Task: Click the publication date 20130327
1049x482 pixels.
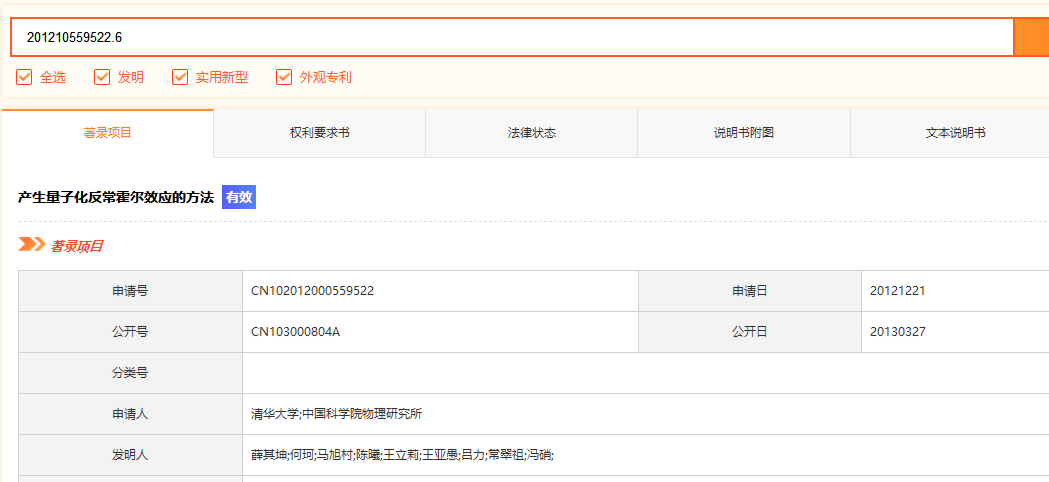Action: (x=898, y=332)
